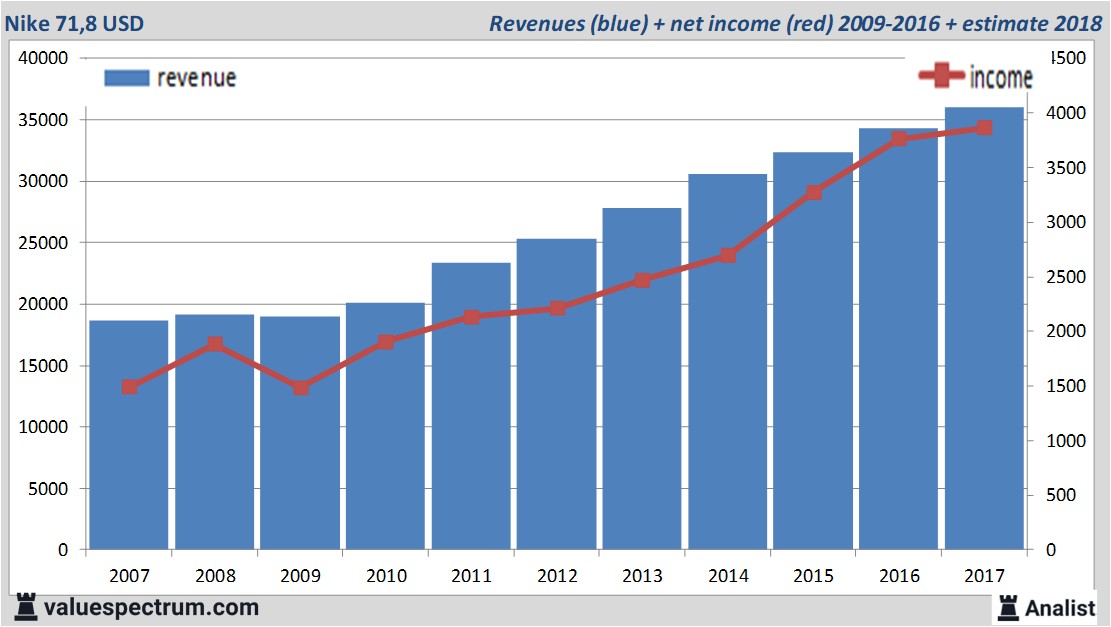The height and width of the screenshot is (627, 1111).
Task: Click the income marker at the 2017 estimate
Action: (984, 128)
